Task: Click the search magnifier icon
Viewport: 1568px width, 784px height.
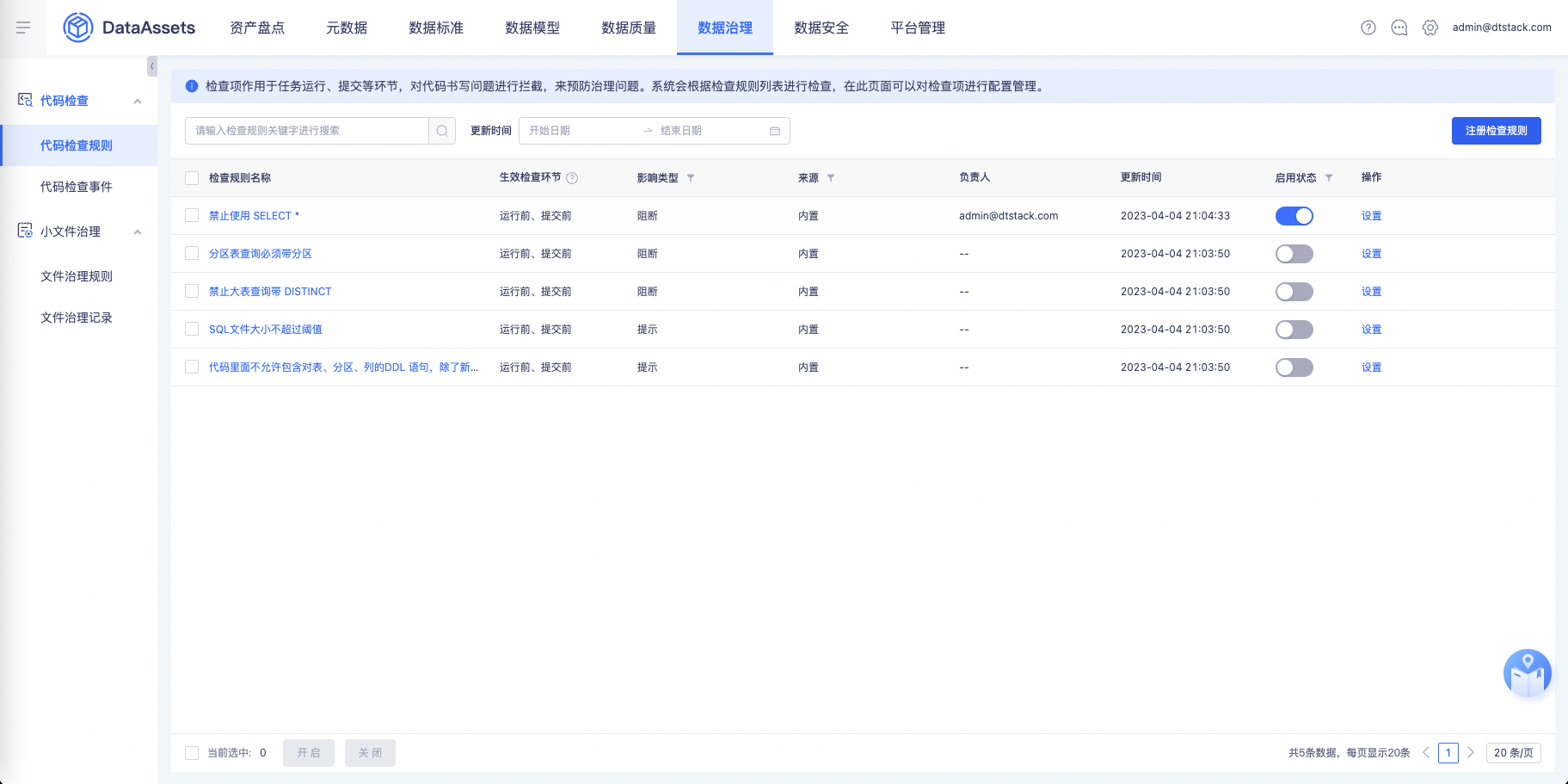Action: (x=442, y=131)
